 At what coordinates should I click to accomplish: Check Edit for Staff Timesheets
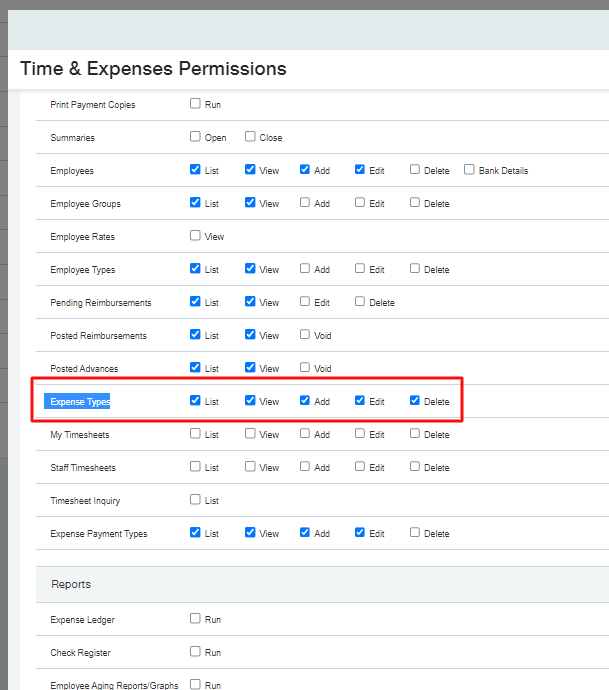coord(360,466)
